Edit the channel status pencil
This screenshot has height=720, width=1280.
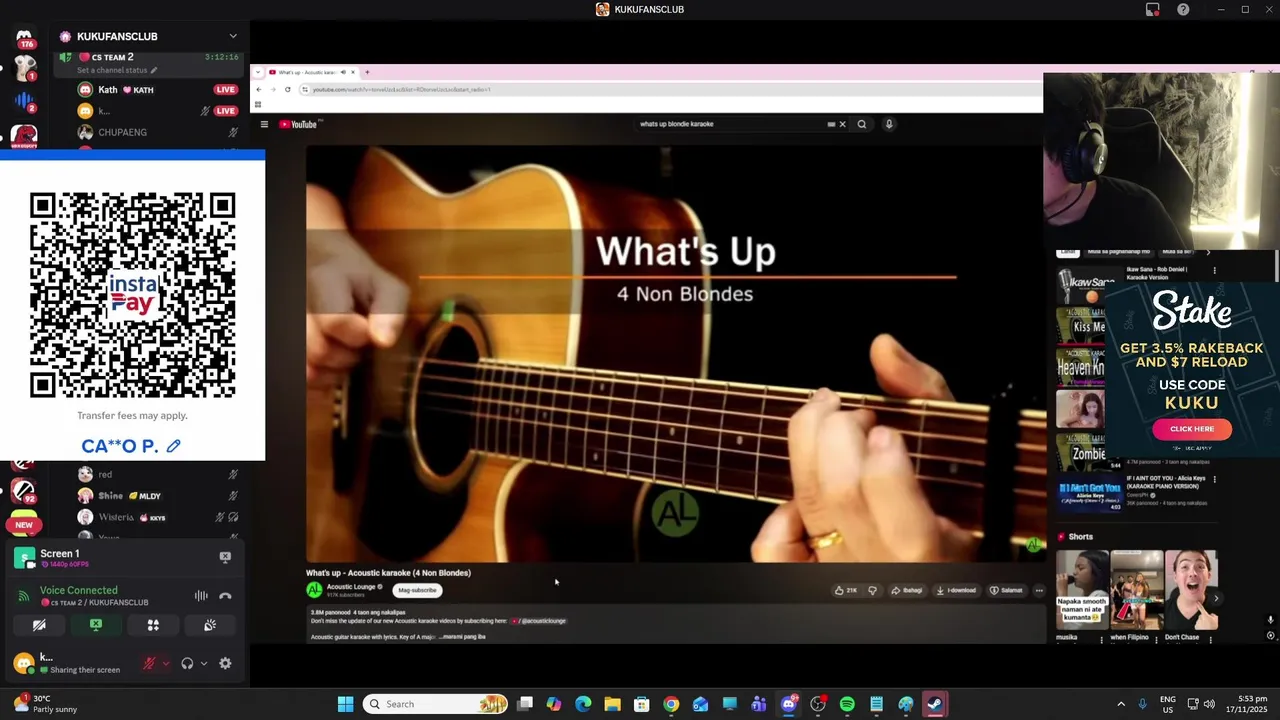click(x=154, y=71)
